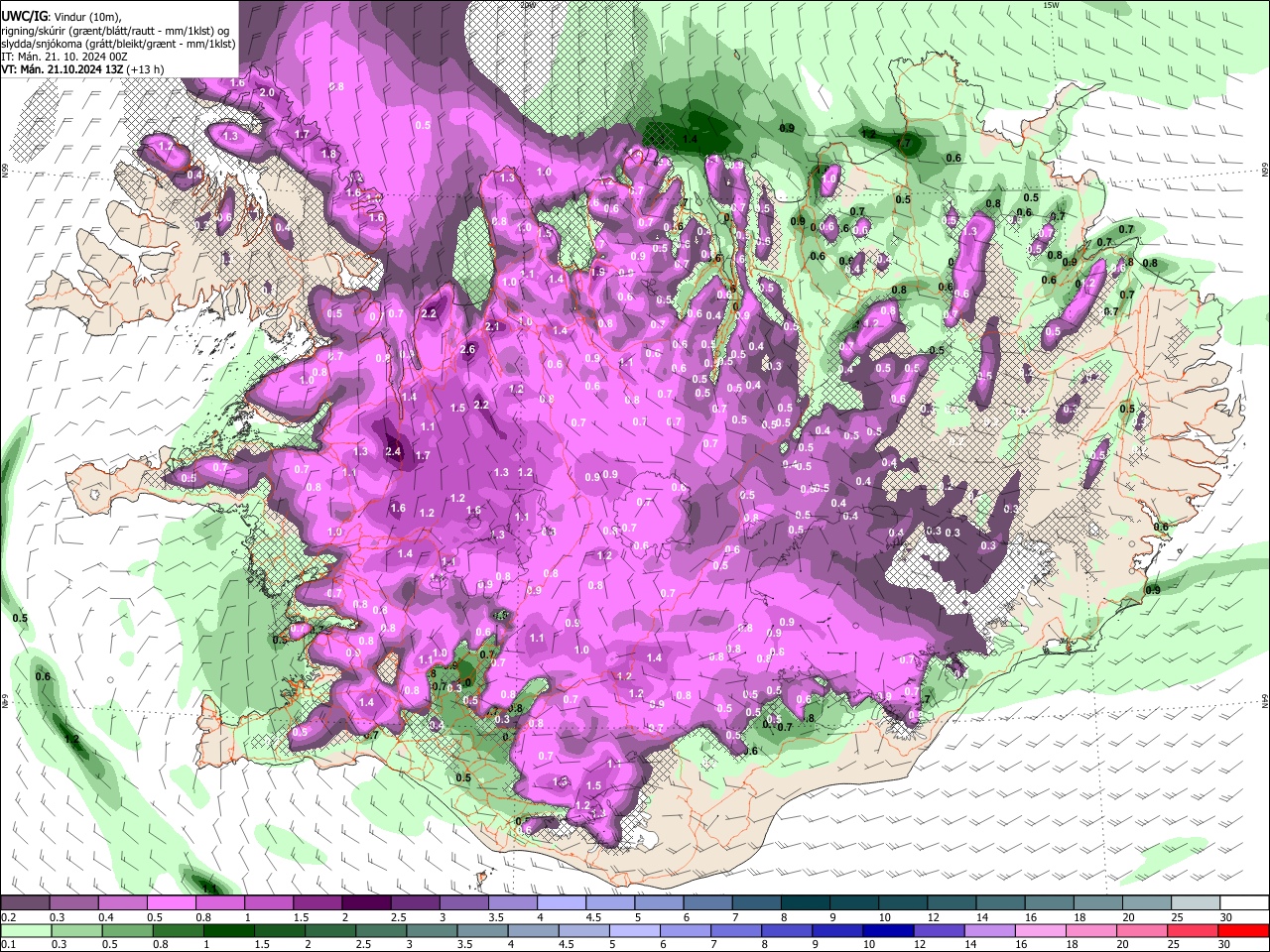The image size is (1270, 952).
Task: Select the lavender 4 swatch in snow scale
Action: [562, 903]
